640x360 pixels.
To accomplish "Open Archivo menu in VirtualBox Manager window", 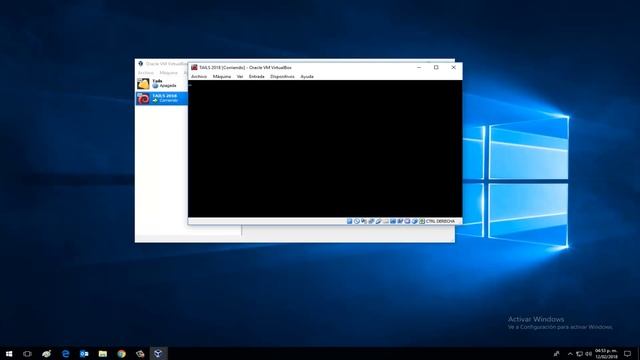I will tap(146, 73).
